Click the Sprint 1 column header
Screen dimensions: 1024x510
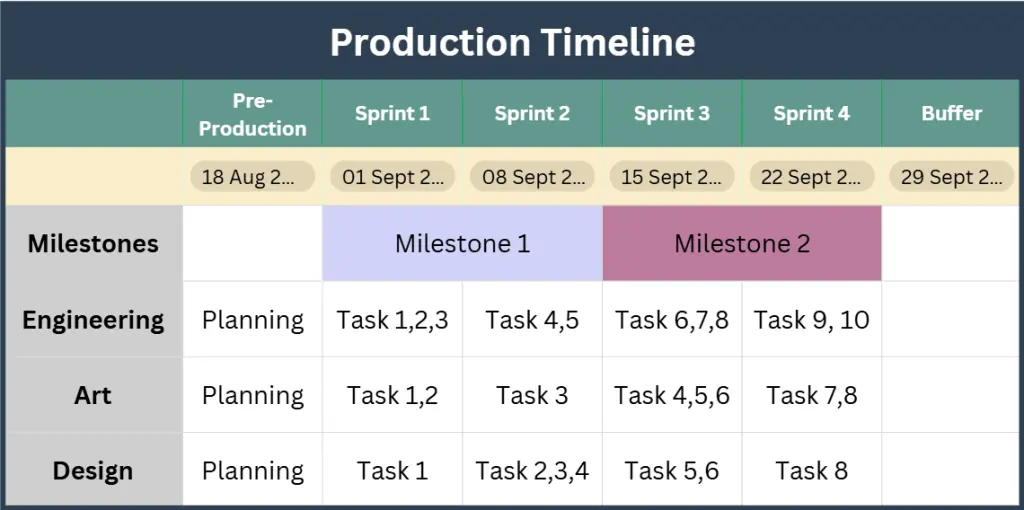tap(392, 113)
